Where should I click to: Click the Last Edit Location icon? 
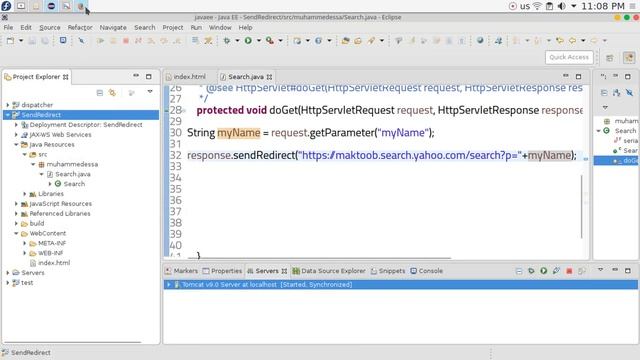560,40
